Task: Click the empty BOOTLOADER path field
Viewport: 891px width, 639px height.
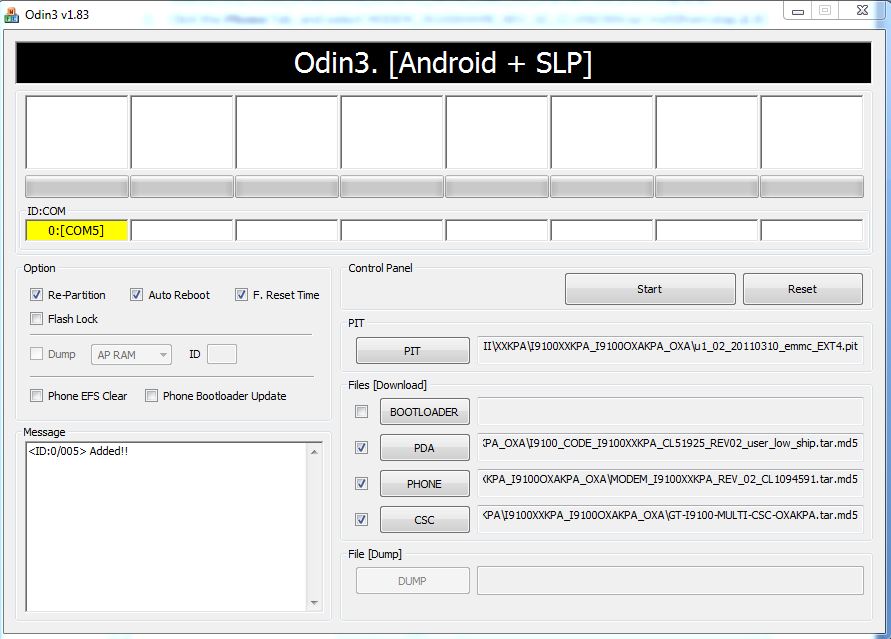Action: (670, 411)
